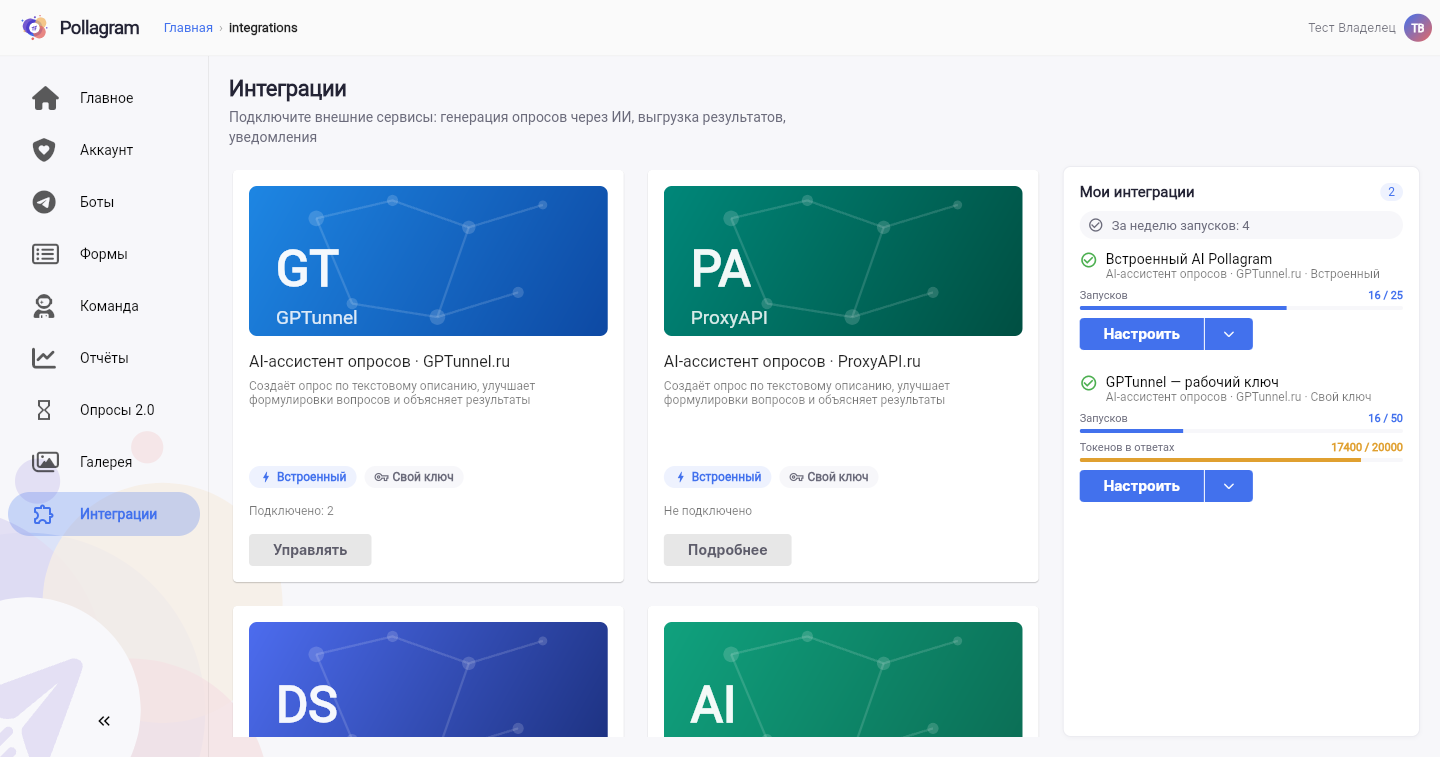The height and width of the screenshot is (757, 1440).
Task: Click the lightning icon in GPTunnel's Встроенный tag
Action: pos(266,478)
